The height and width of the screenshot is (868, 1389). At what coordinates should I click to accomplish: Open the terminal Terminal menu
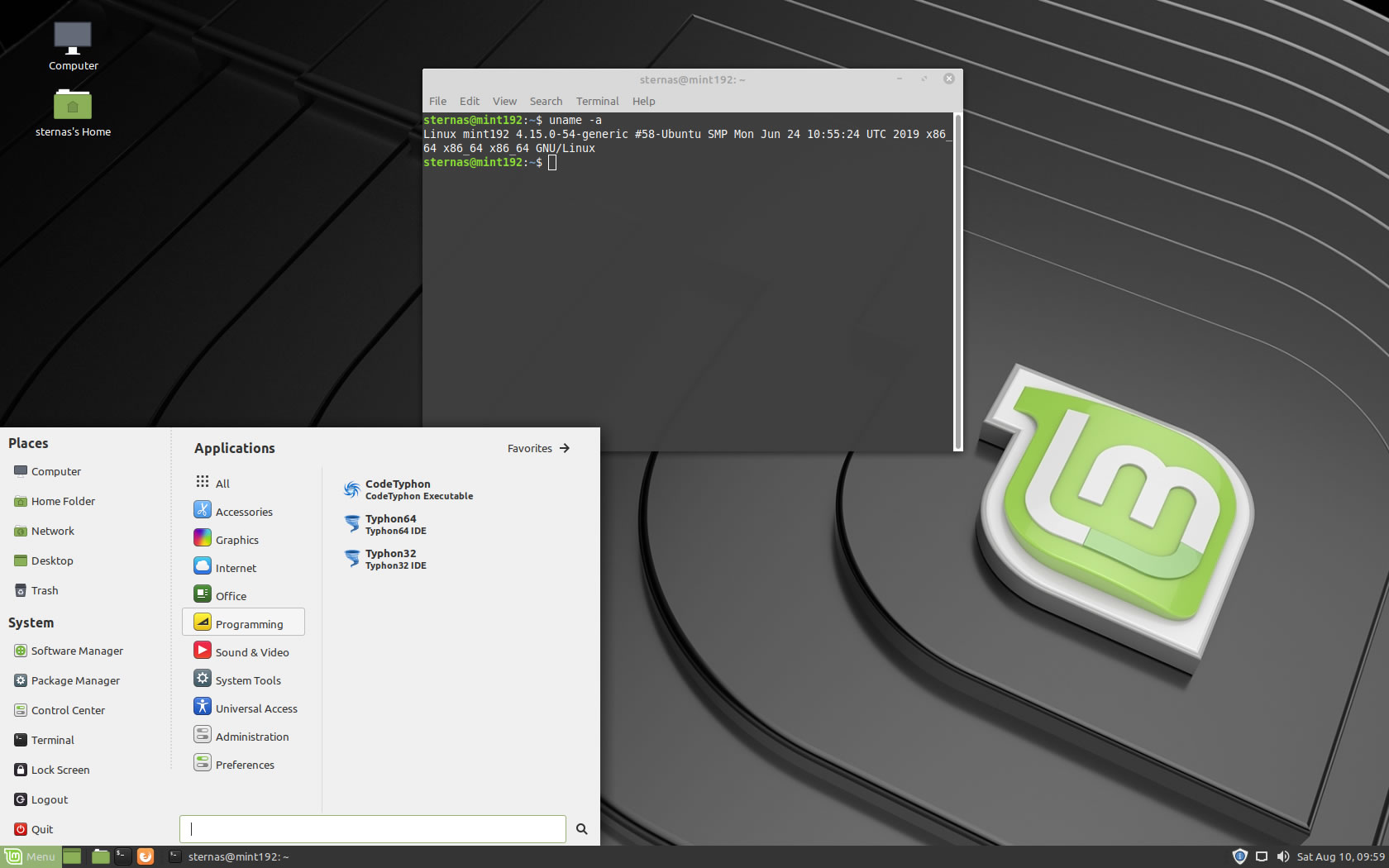597,101
